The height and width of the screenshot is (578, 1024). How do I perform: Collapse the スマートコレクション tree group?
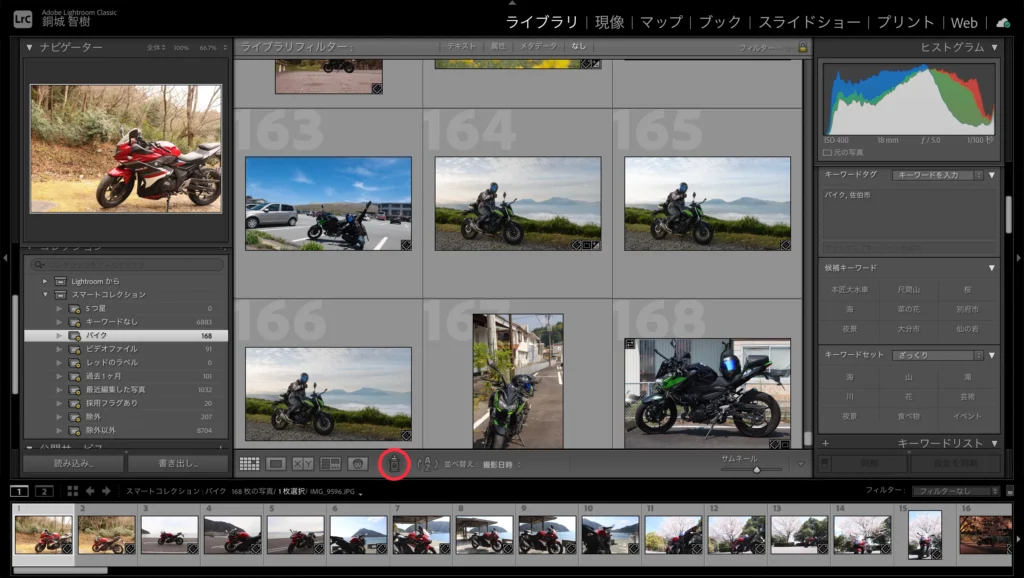coord(46,295)
